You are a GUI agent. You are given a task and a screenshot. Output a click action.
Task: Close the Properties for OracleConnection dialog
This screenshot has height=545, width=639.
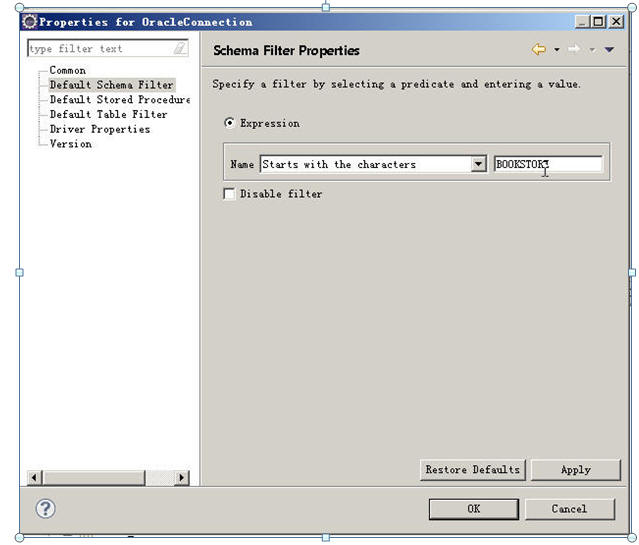617,21
